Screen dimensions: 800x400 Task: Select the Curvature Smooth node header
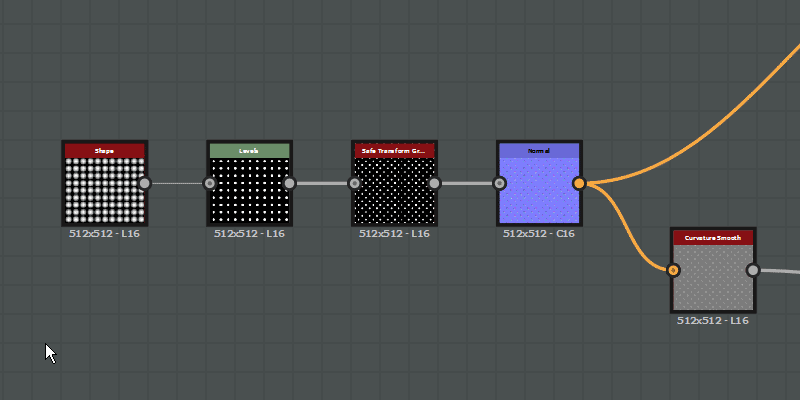[713, 237]
